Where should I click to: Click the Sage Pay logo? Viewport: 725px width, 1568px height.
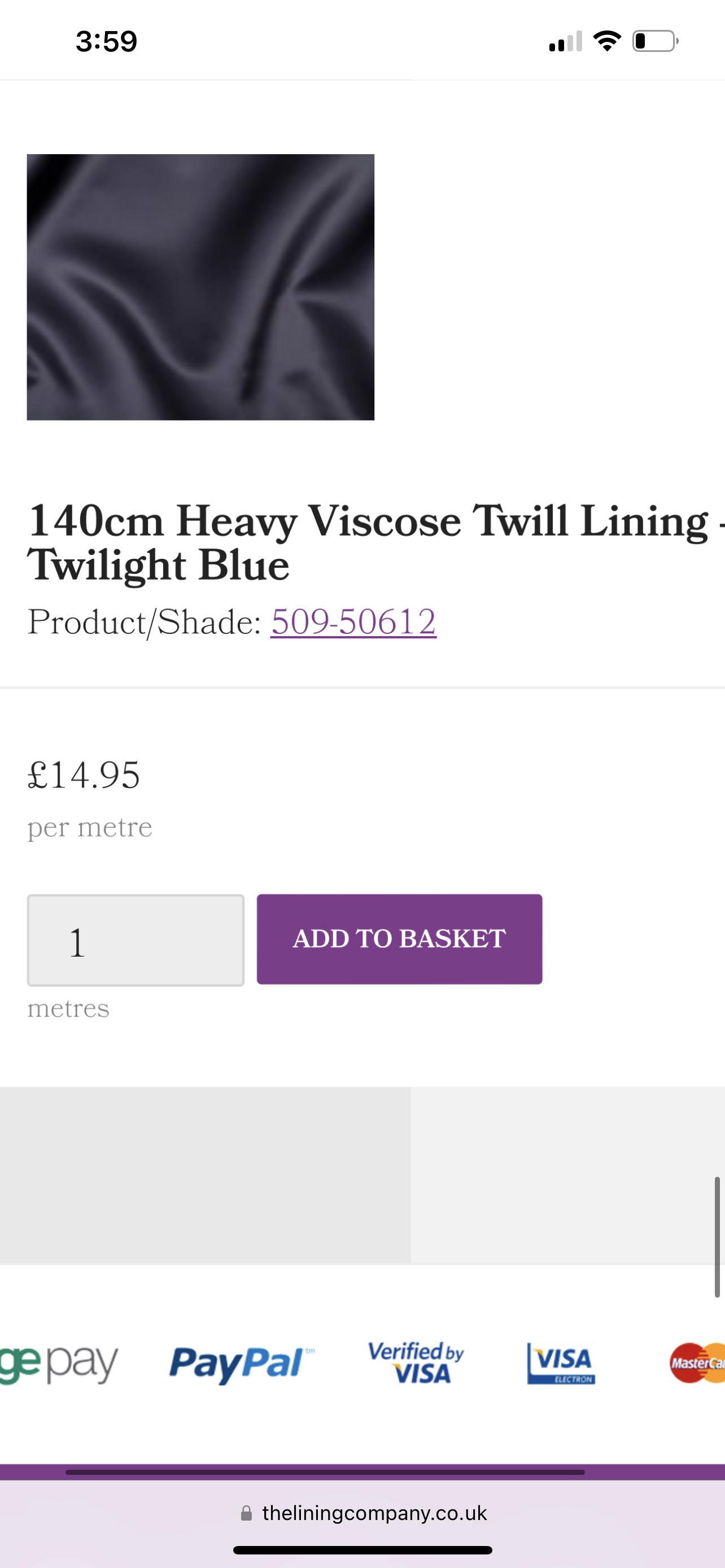click(x=59, y=1365)
